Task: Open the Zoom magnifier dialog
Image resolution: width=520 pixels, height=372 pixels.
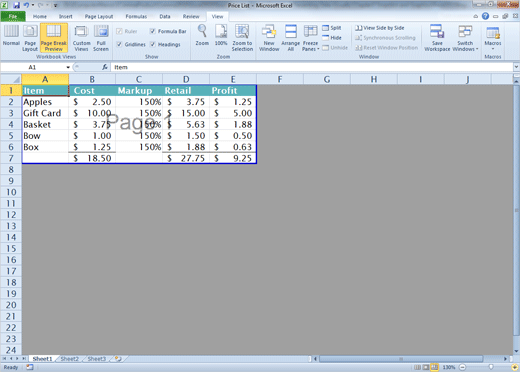Action: (202, 35)
